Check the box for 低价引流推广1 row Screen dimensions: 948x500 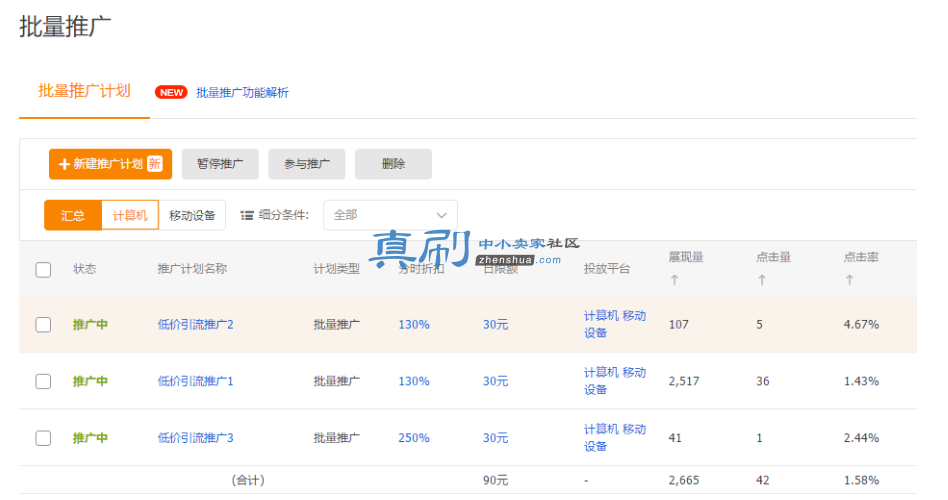43,381
